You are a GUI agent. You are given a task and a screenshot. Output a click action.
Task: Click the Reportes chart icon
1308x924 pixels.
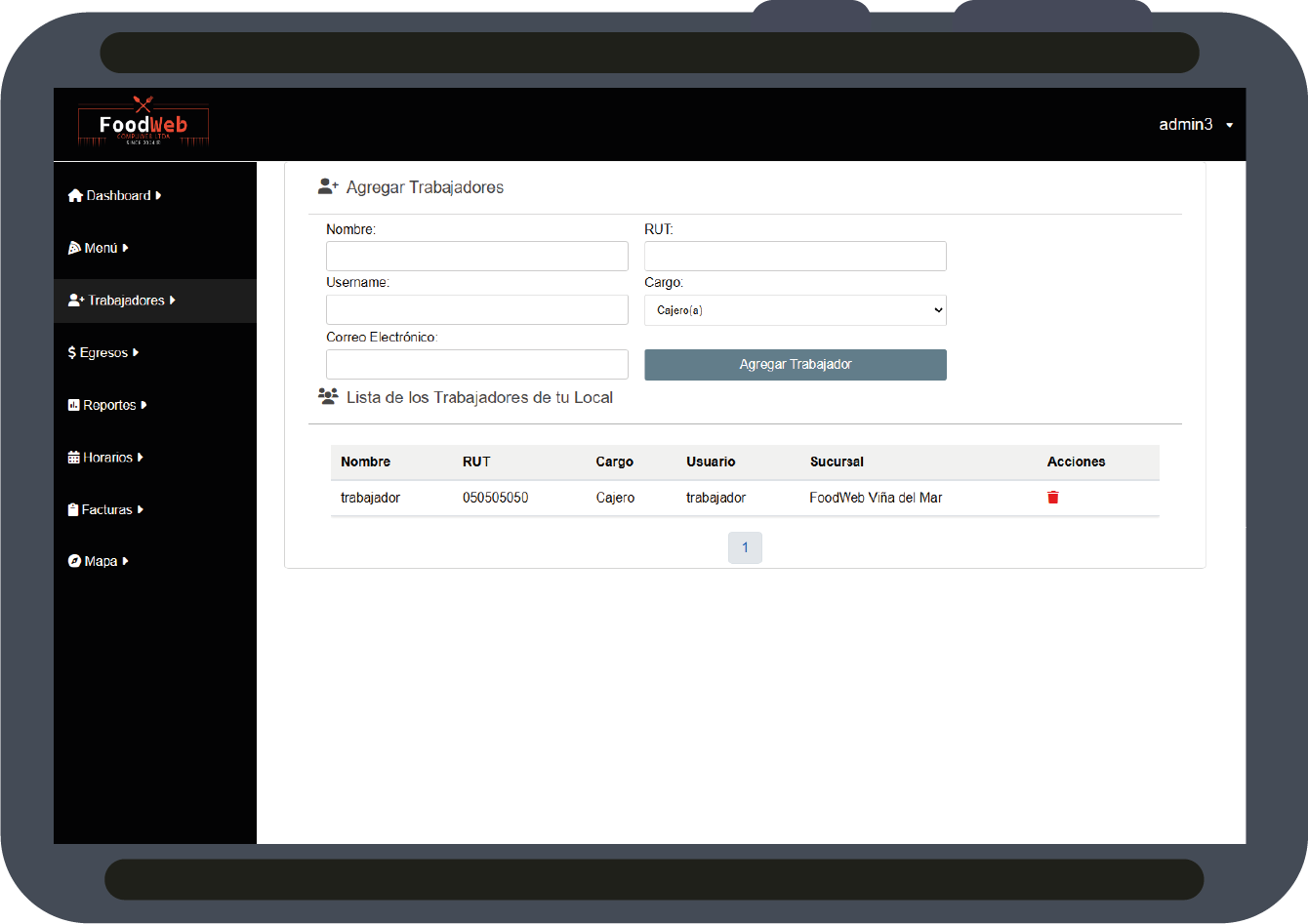(x=73, y=405)
